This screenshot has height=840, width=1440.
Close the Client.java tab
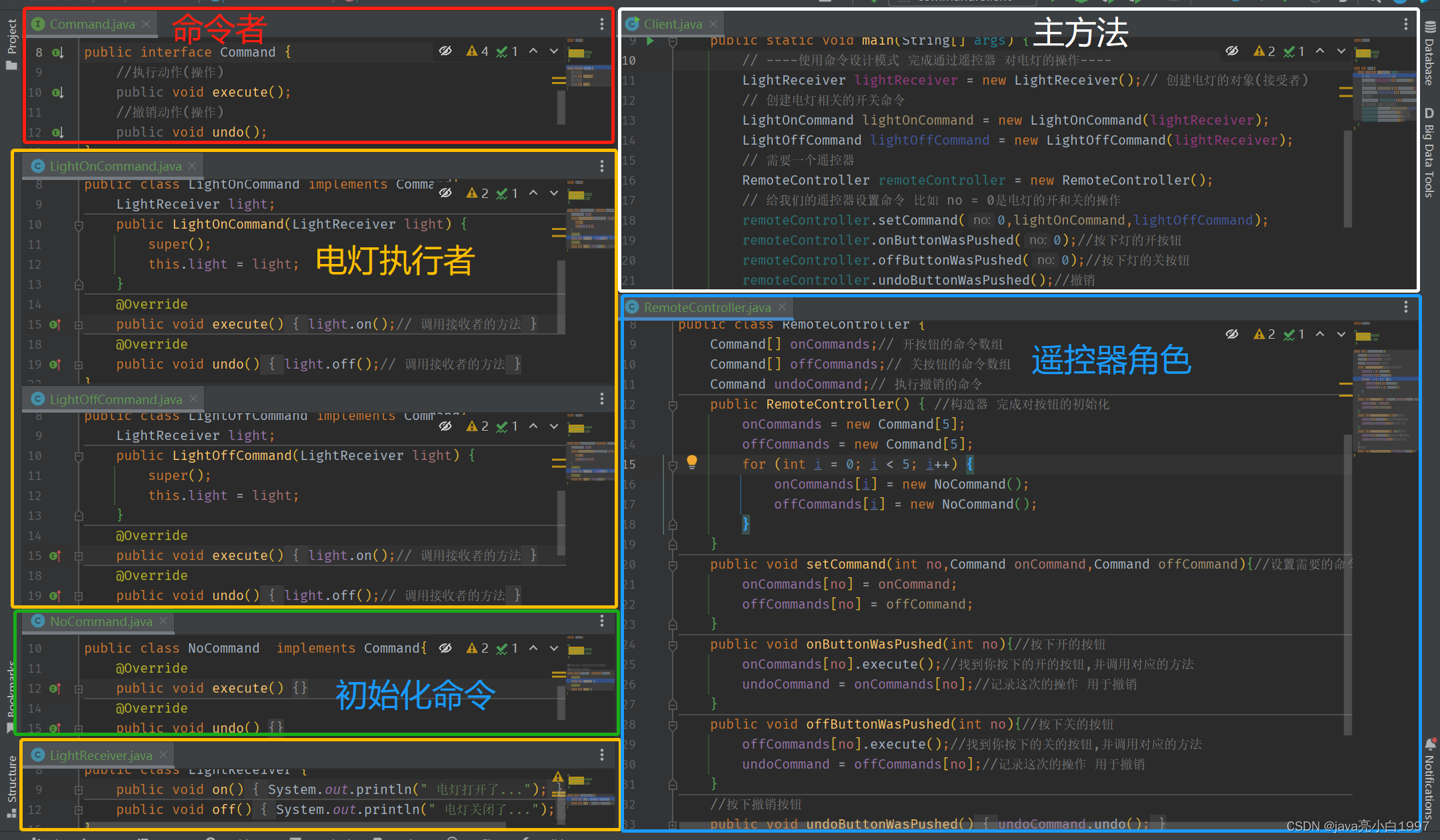coord(713,24)
